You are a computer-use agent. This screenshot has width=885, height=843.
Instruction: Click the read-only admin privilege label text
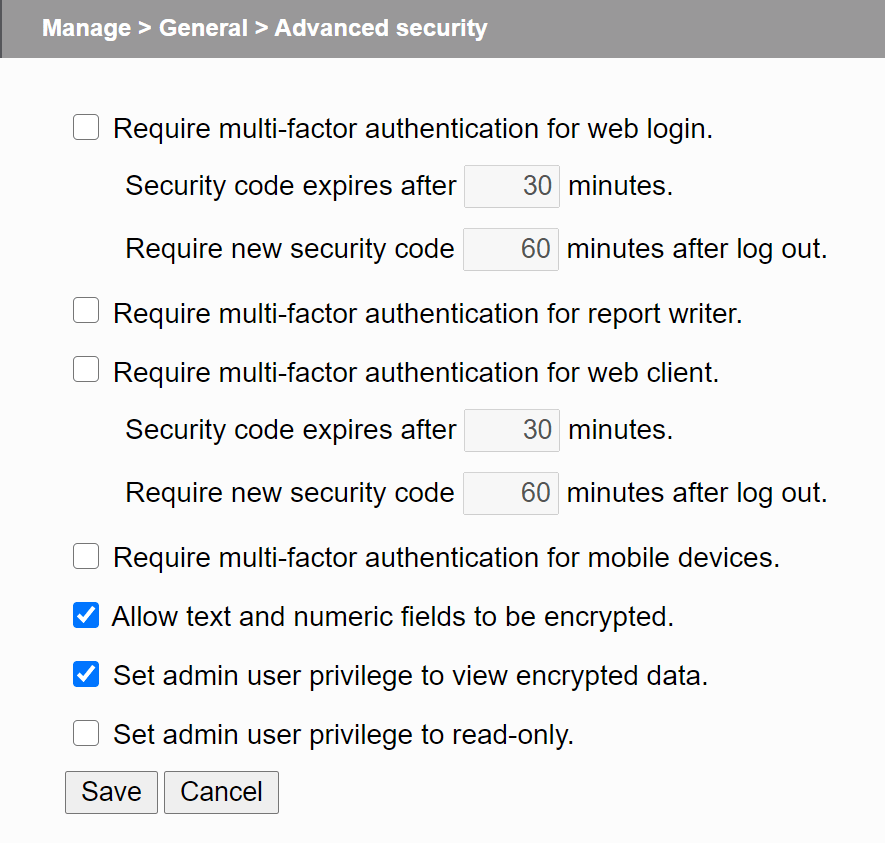(x=340, y=733)
